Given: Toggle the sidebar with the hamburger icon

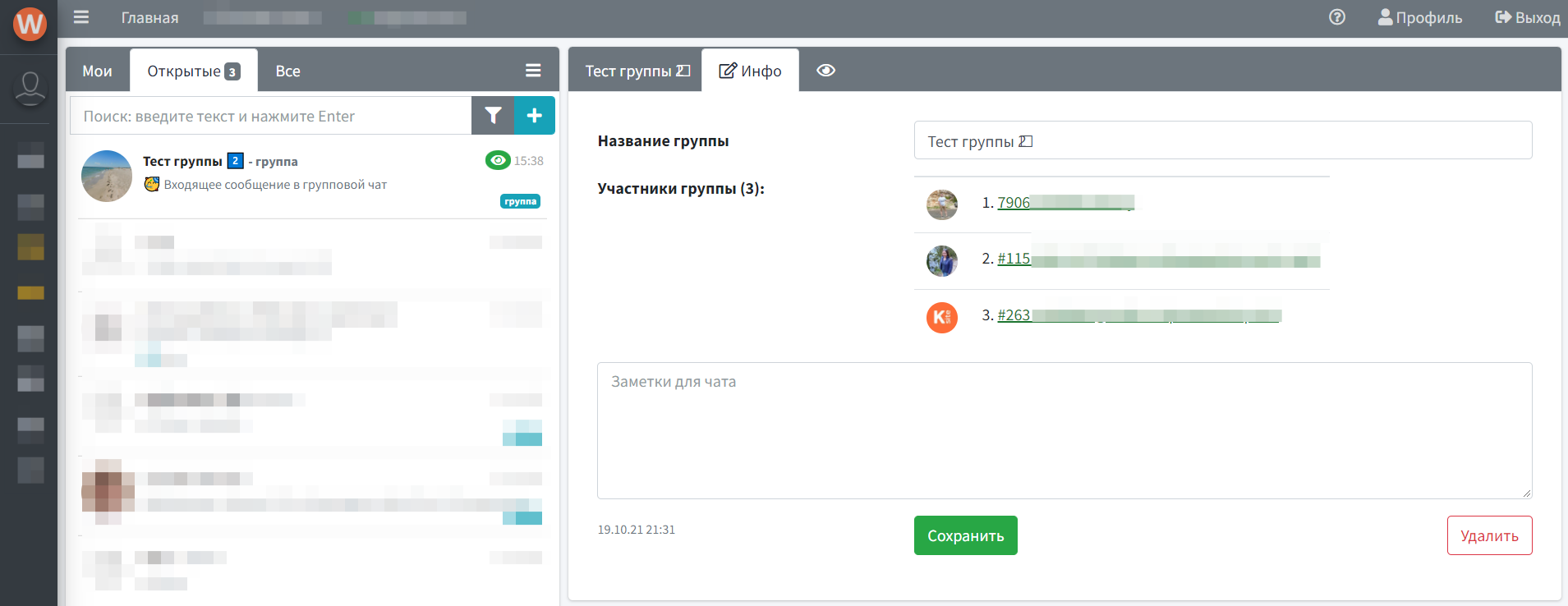Looking at the screenshot, I should tap(81, 17).
